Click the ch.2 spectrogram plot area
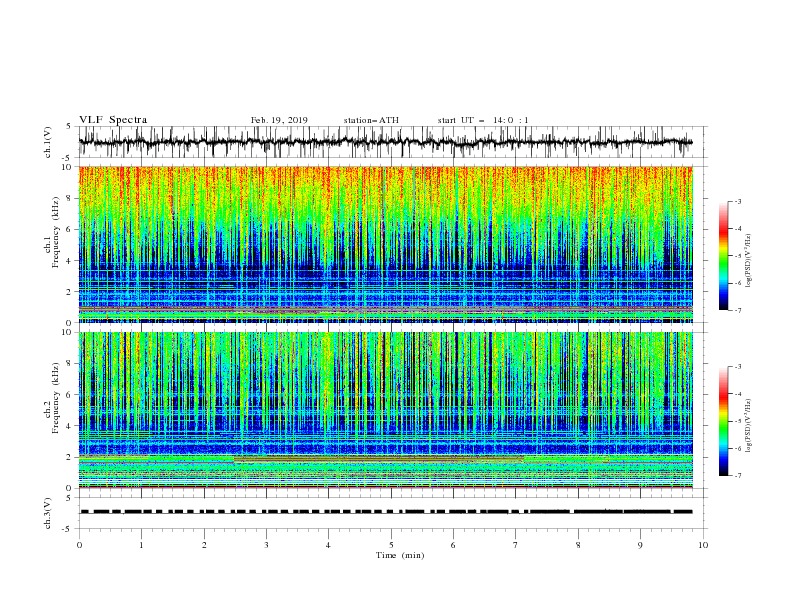 point(386,410)
